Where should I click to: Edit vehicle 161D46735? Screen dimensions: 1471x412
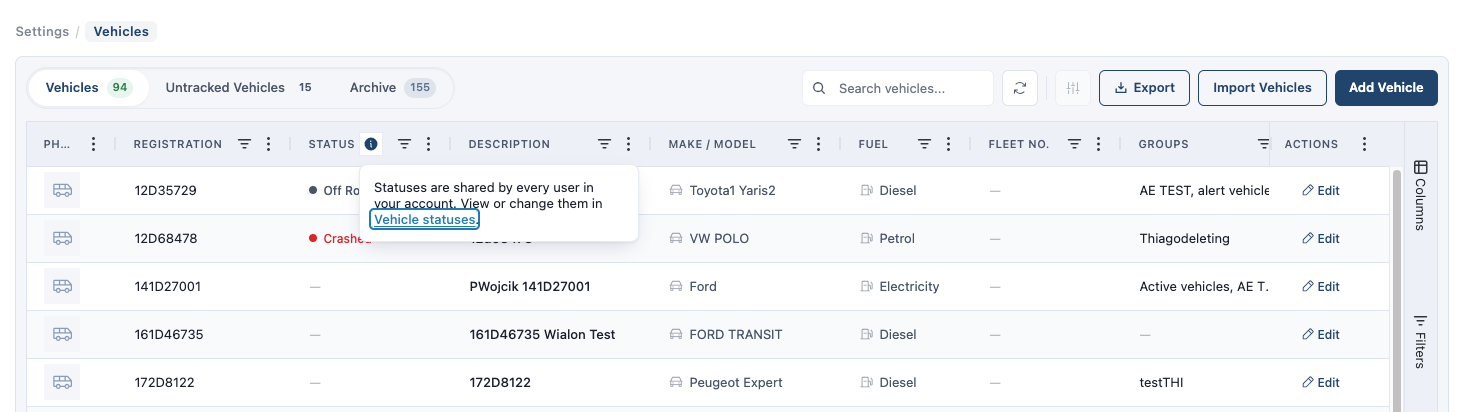(1321, 334)
